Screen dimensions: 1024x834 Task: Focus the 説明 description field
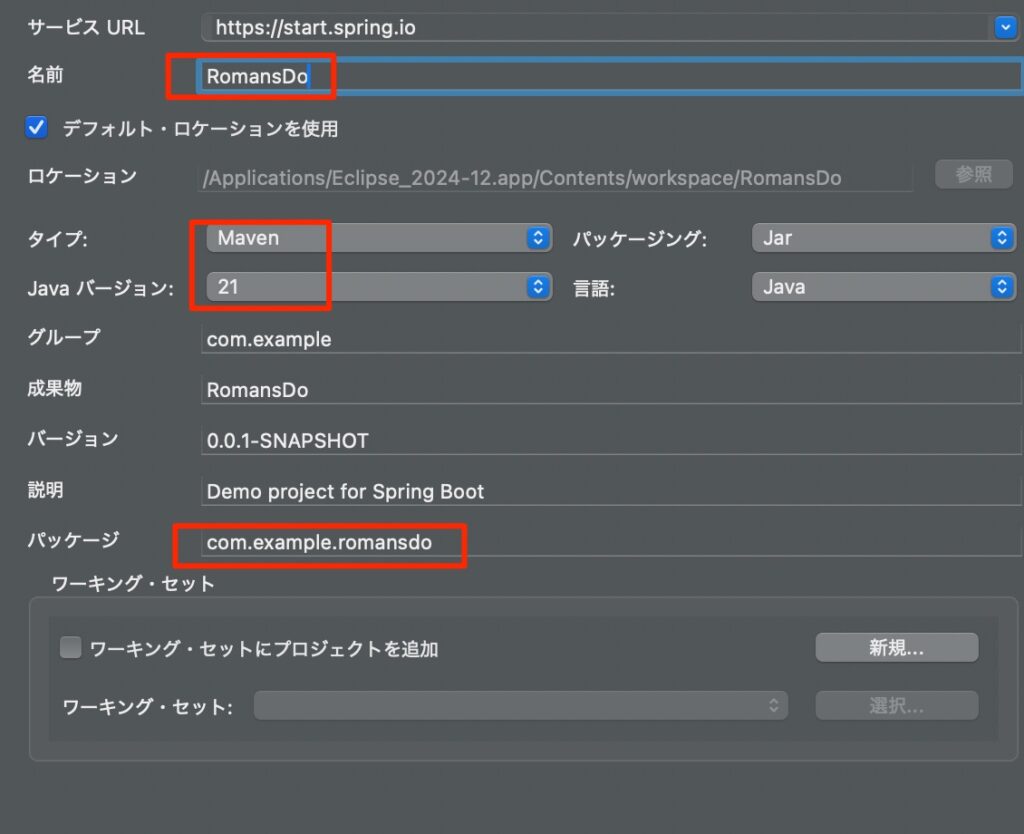coord(610,491)
